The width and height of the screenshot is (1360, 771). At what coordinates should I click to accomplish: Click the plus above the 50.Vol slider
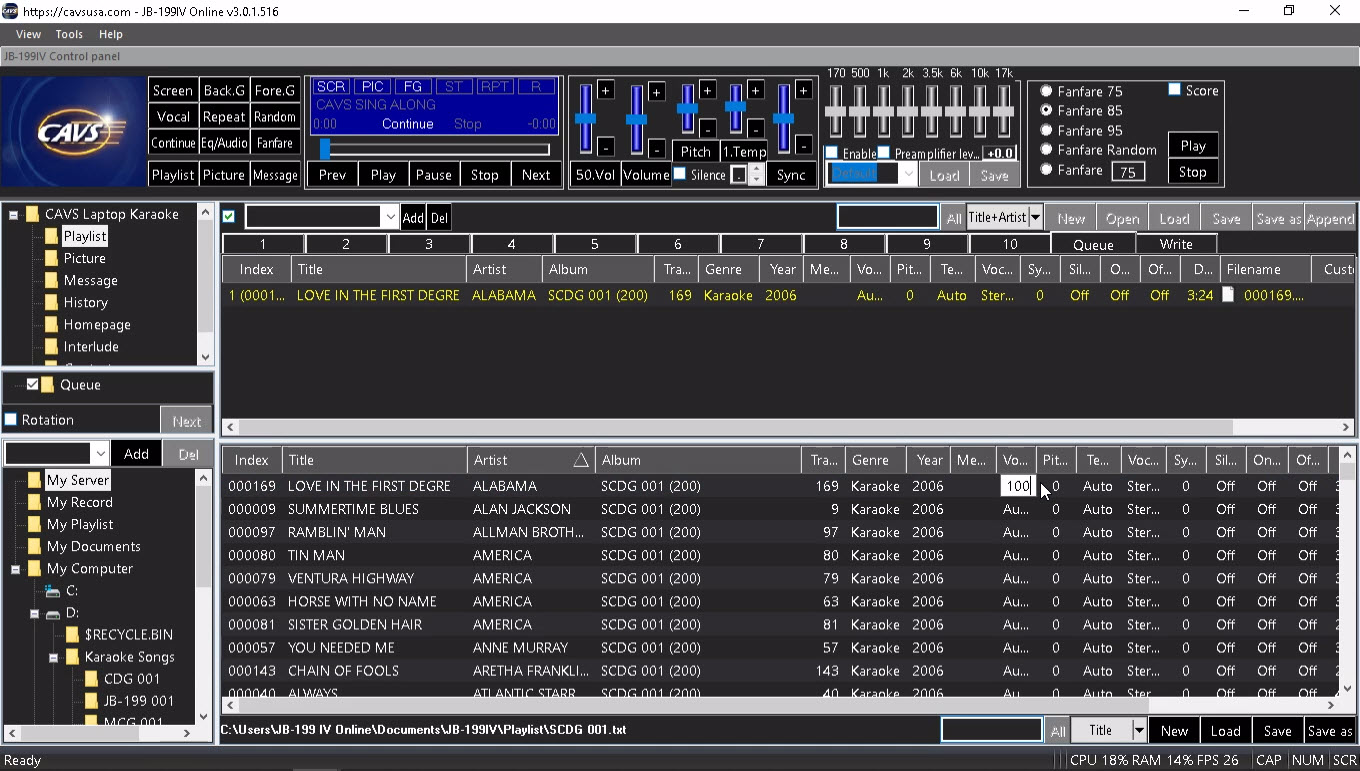tap(606, 91)
